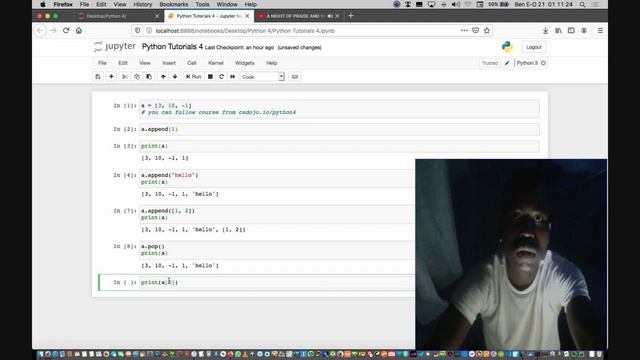Viewport: 640px width, 360px height.
Task: Move the selected cell down
Action: click(x=175, y=77)
